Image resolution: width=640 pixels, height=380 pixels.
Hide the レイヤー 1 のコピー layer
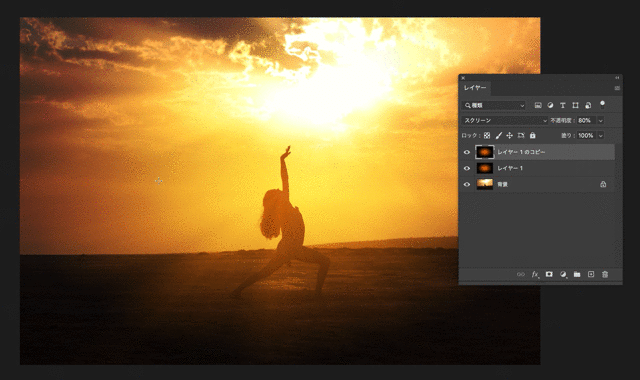(x=467, y=152)
